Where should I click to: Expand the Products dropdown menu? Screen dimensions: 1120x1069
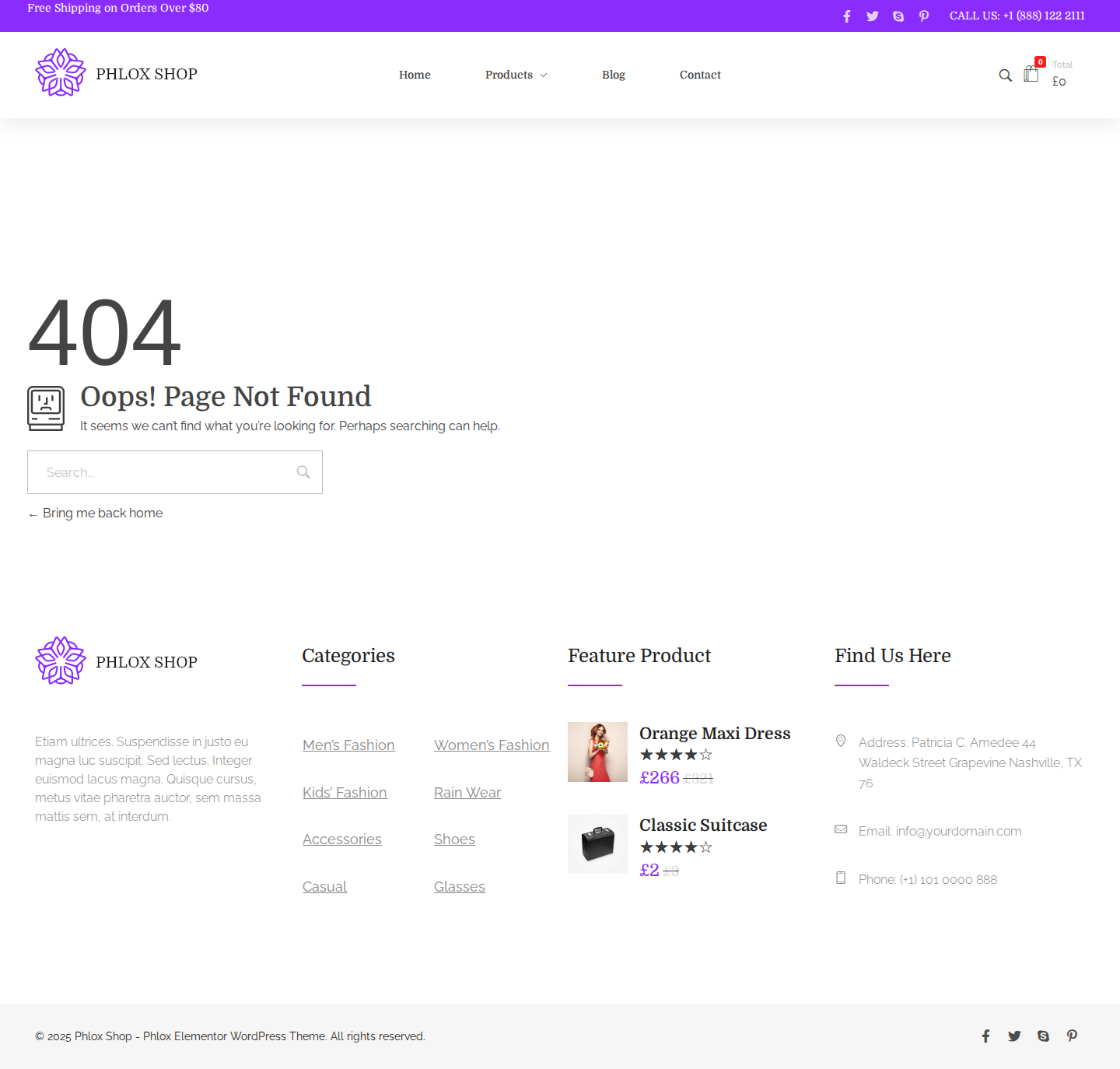pyautogui.click(x=516, y=75)
